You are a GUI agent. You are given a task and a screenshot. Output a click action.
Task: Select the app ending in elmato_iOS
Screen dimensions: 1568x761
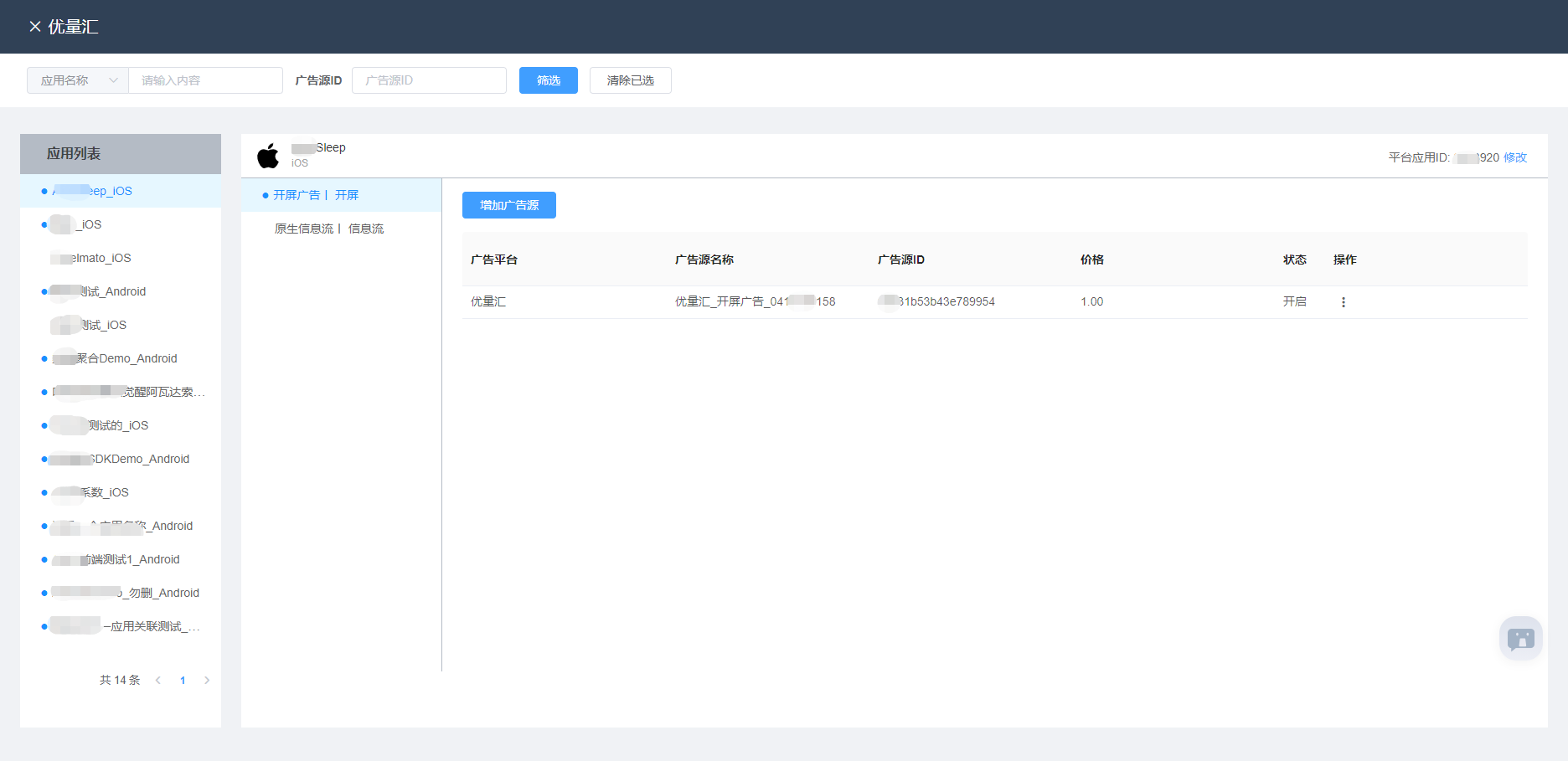pos(121,258)
